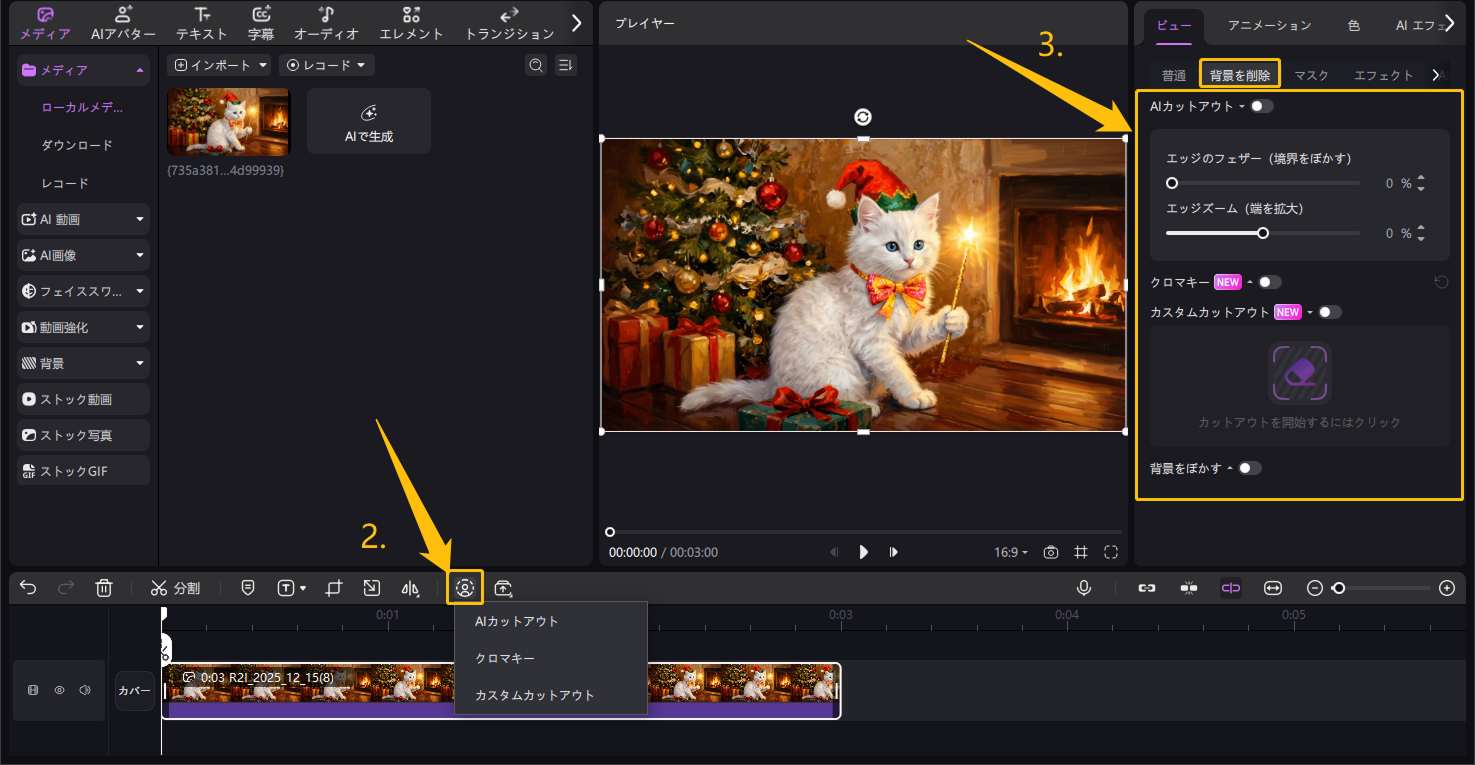Viewport: 1475px width, 765px height.
Task: Click the undo arrow in timeline toolbar
Action: (28, 588)
